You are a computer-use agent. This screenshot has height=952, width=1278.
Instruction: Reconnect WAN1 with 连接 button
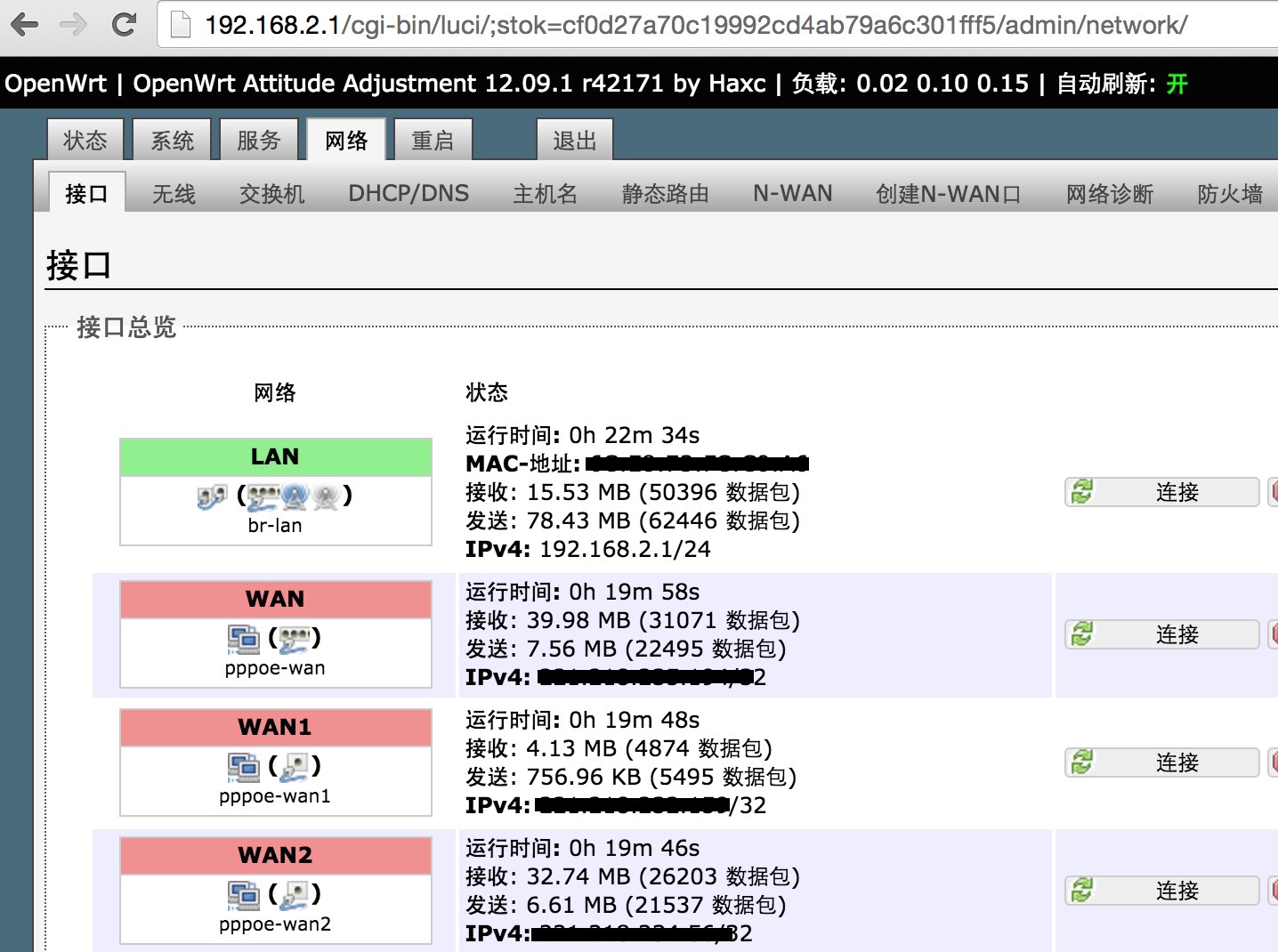tap(1162, 762)
